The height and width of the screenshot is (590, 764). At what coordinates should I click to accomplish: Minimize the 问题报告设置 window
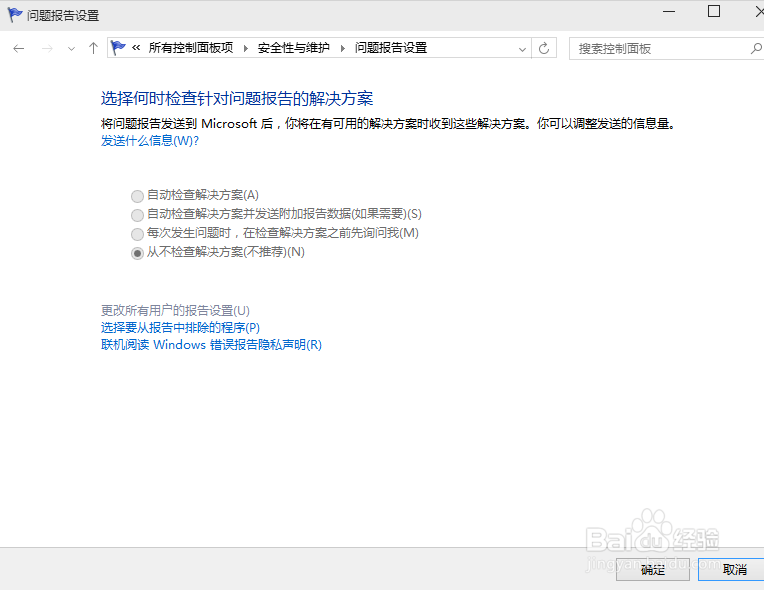pyautogui.click(x=669, y=12)
